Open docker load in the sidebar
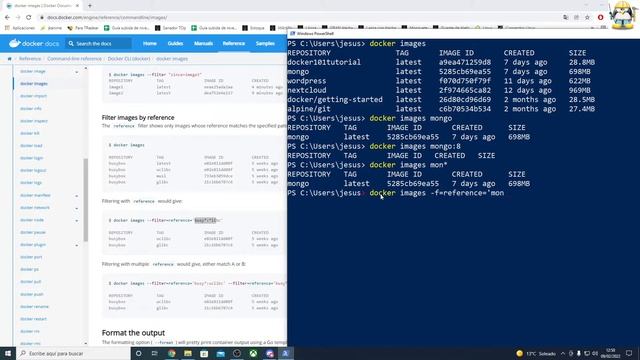 (31, 146)
